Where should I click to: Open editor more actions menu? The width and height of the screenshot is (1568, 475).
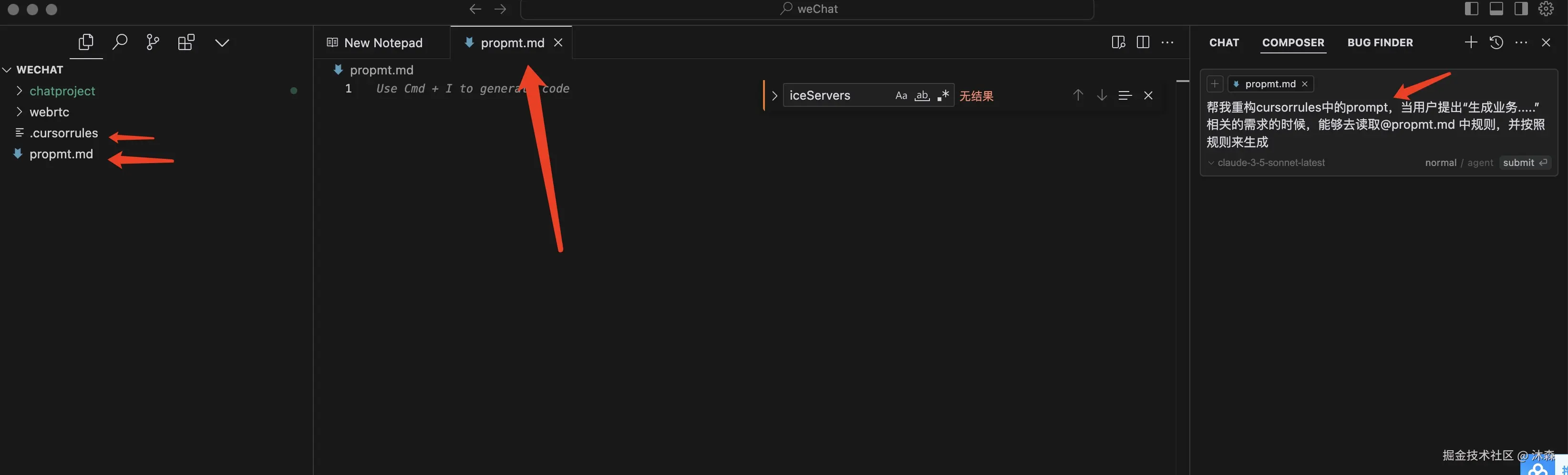coord(1167,42)
